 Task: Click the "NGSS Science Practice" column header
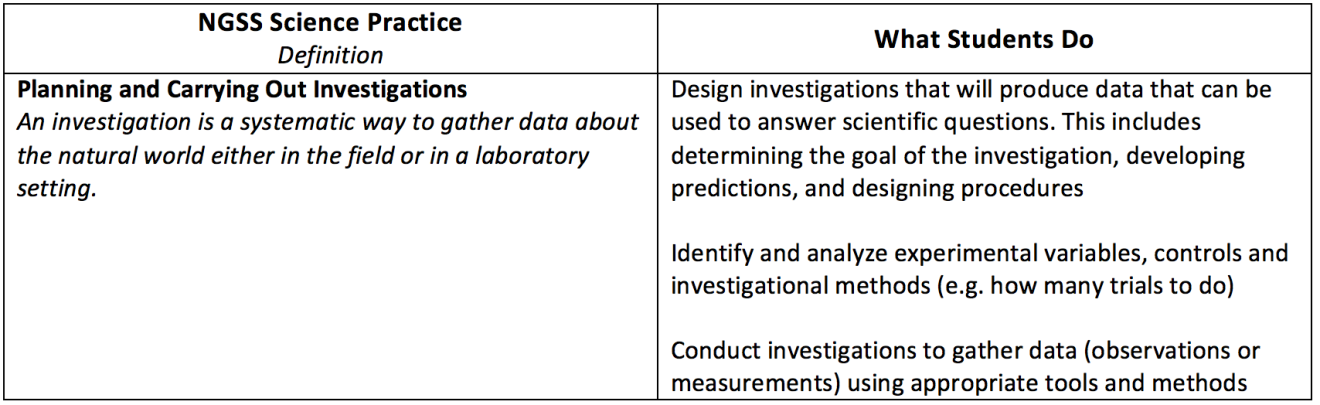pos(332,24)
